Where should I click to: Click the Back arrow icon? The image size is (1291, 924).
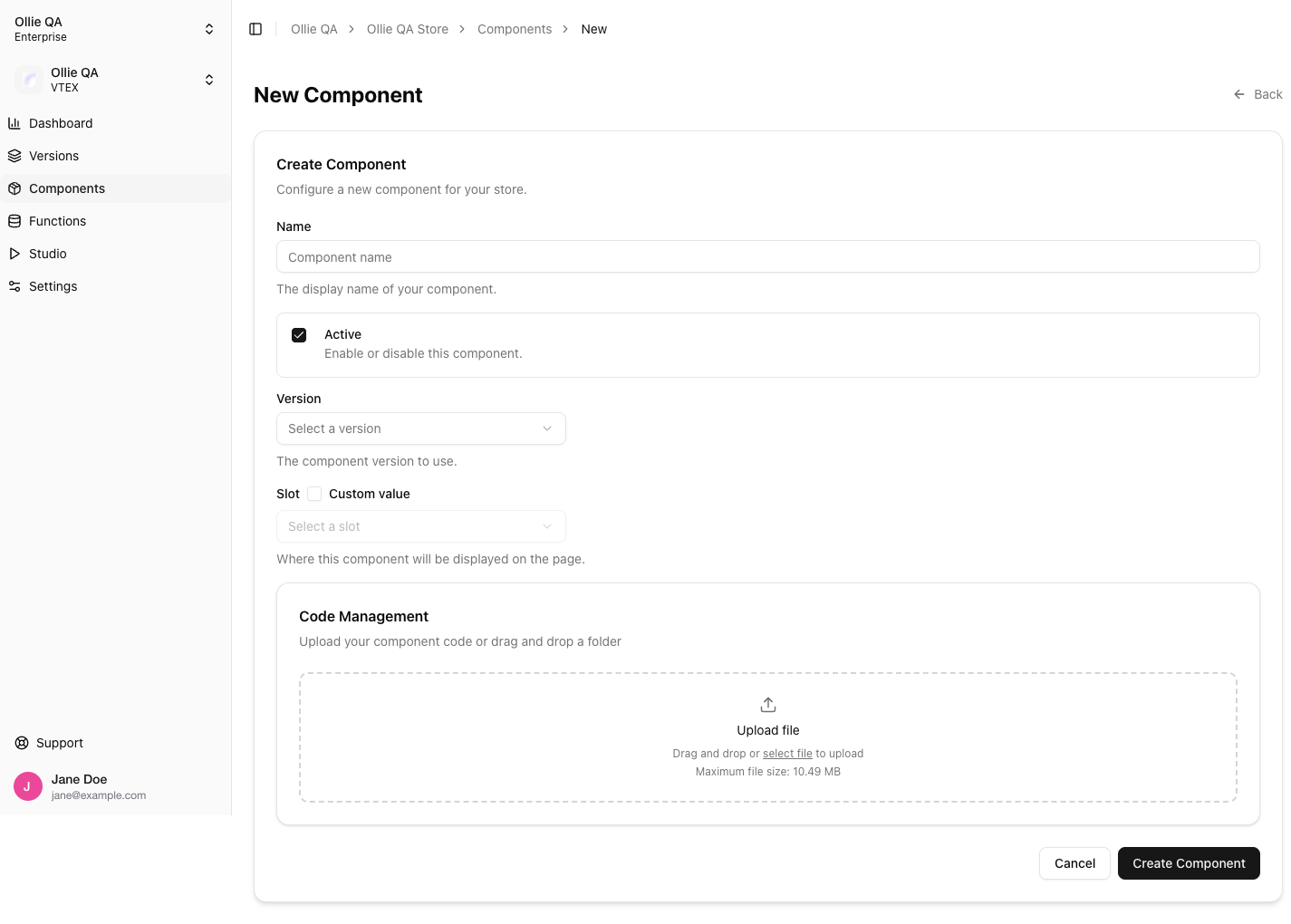(1239, 94)
